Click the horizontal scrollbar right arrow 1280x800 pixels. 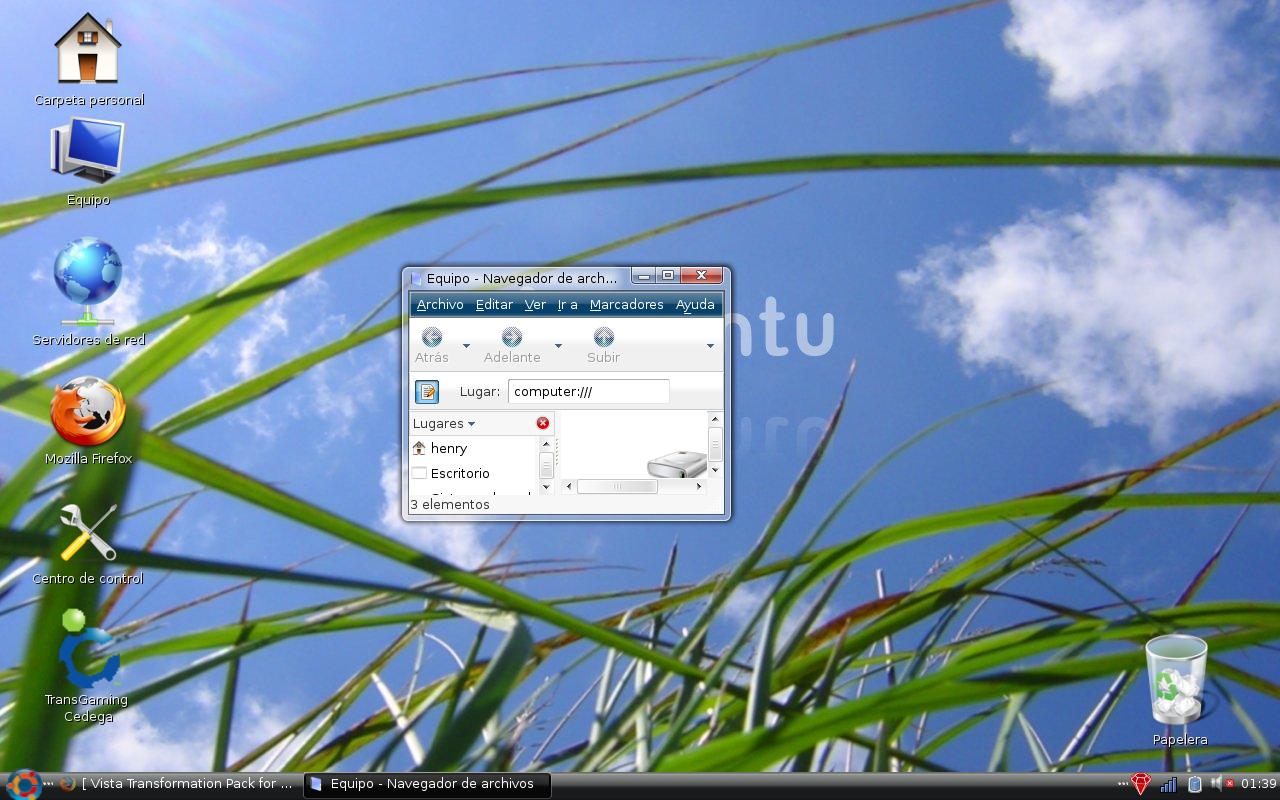click(x=699, y=486)
